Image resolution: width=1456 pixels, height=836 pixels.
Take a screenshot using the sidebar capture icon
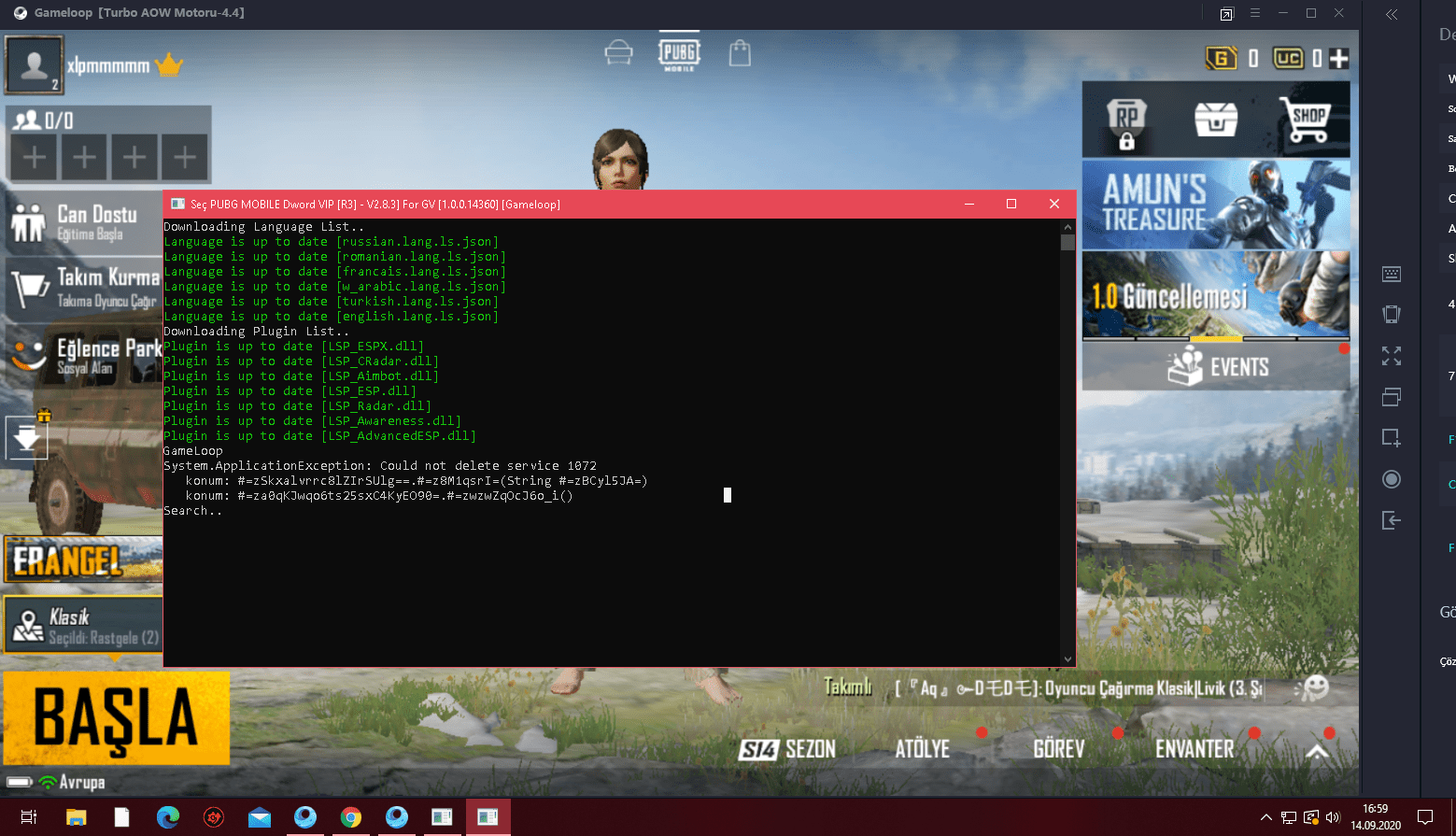coord(1392,437)
